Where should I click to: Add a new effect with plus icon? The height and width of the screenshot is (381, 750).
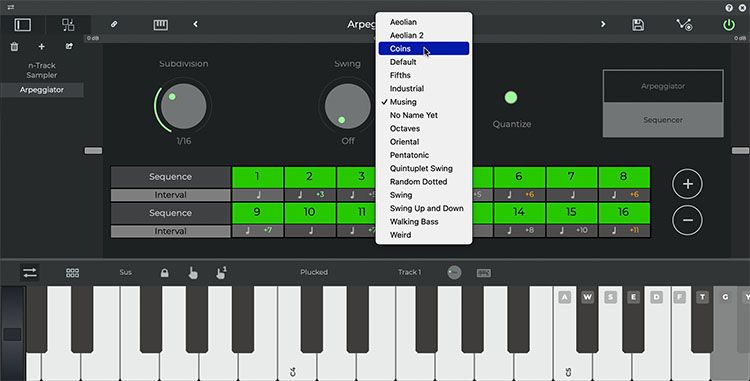[x=42, y=46]
